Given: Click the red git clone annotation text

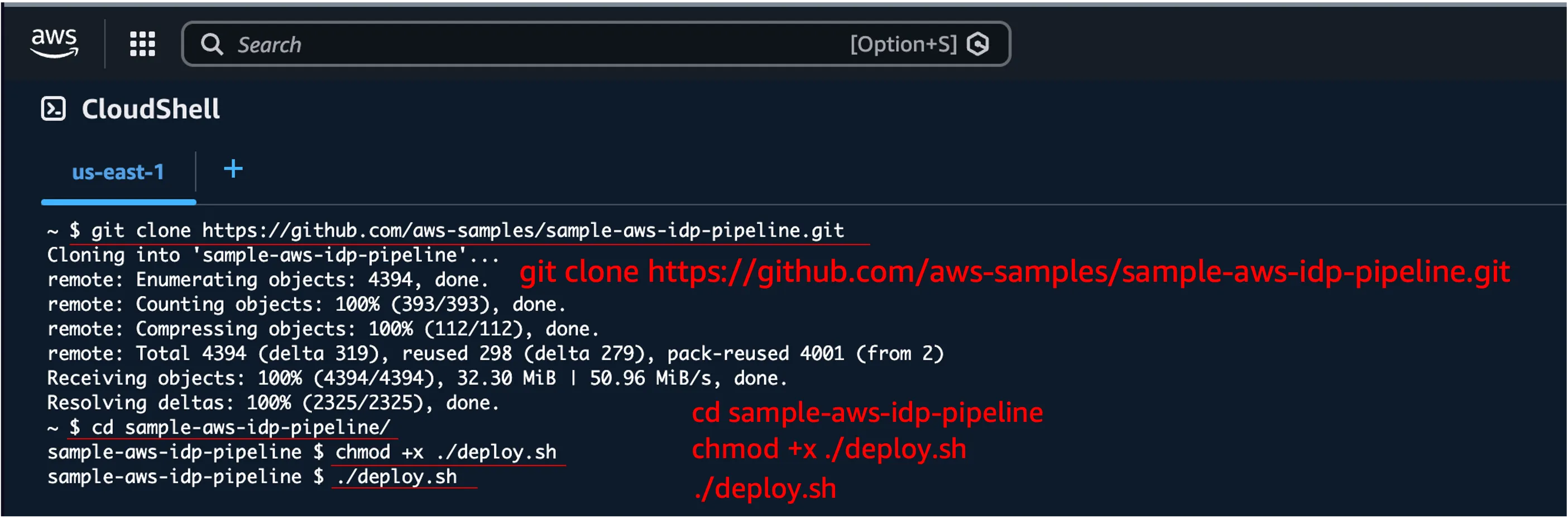Looking at the screenshot, I should (1014, 271).
